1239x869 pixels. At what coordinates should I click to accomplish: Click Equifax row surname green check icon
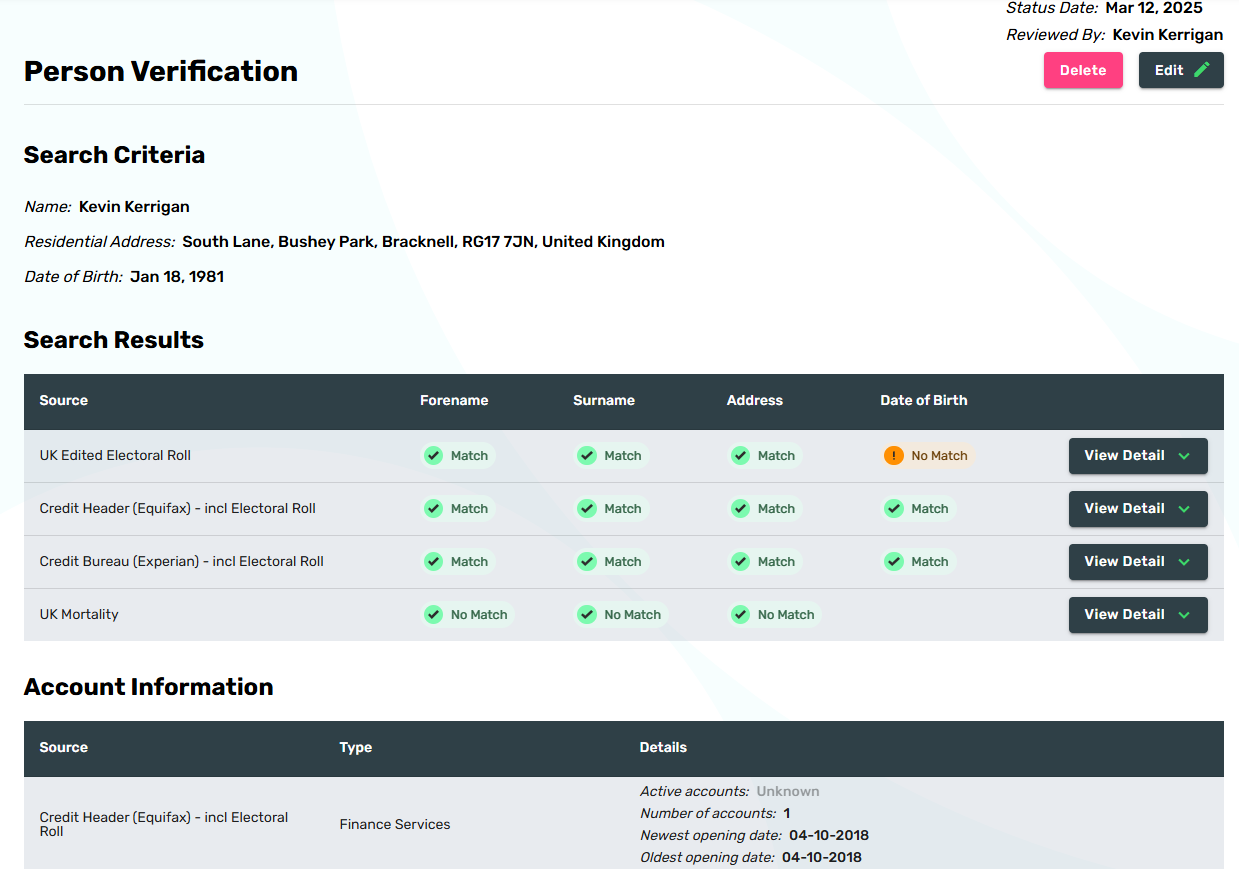click(x=586, y=509)
